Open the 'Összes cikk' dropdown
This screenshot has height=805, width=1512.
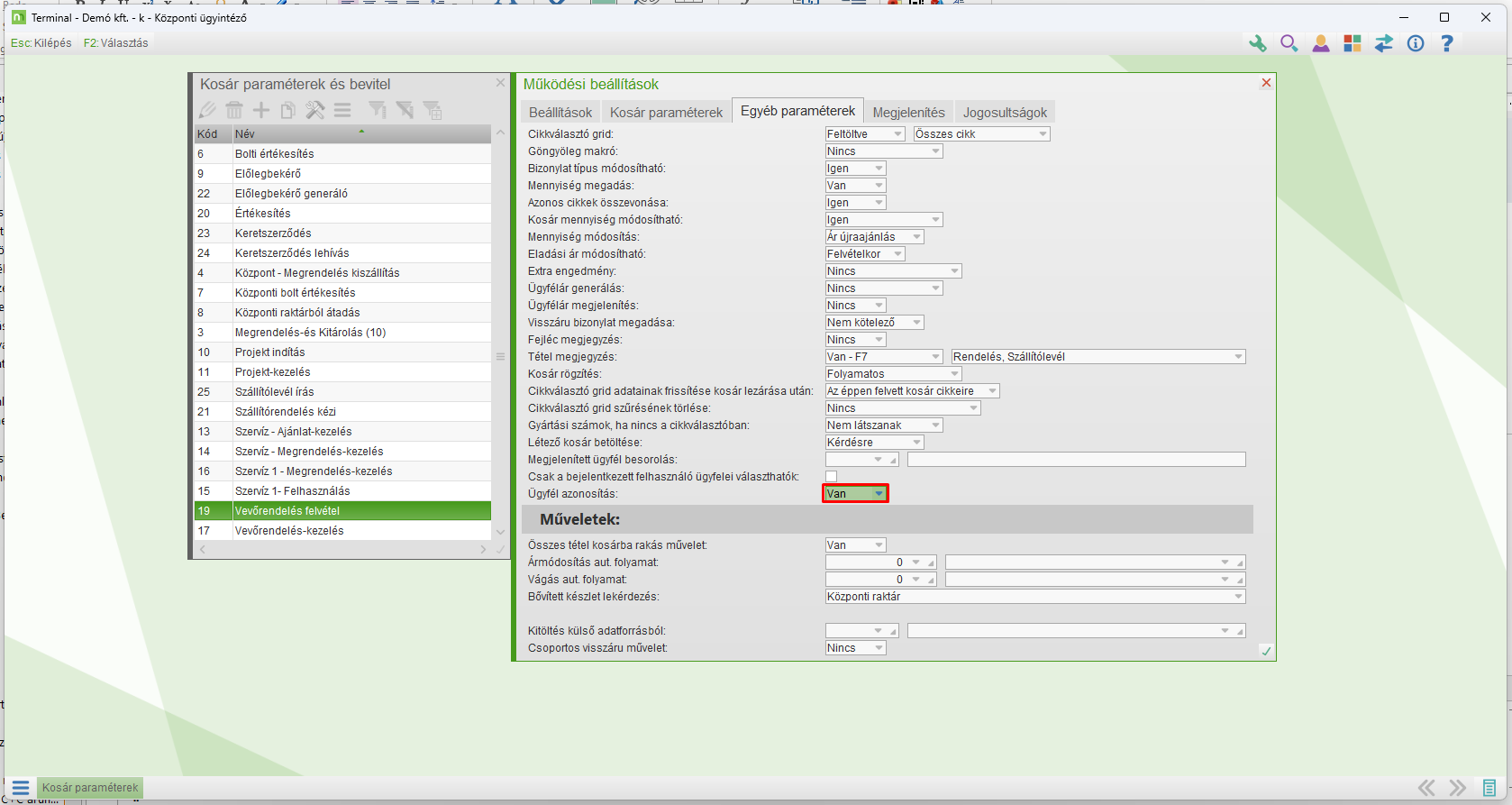[982, 134]
